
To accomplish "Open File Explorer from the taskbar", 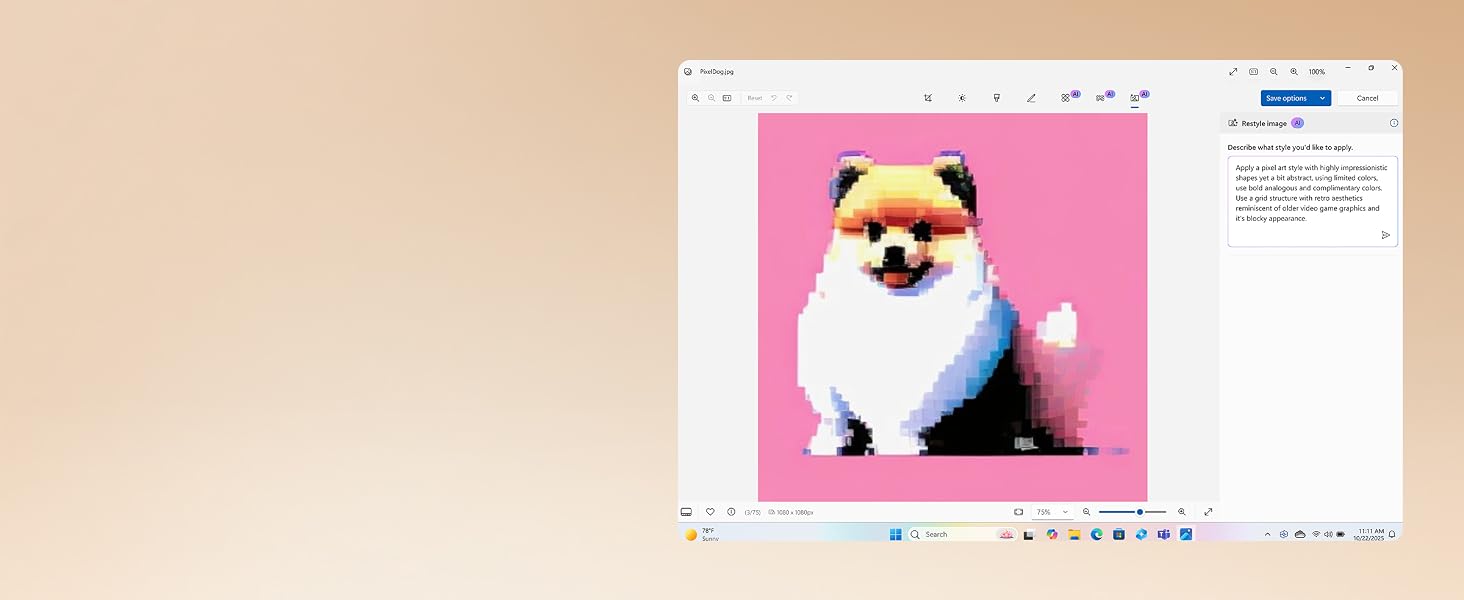I will tap(1074, 534).
